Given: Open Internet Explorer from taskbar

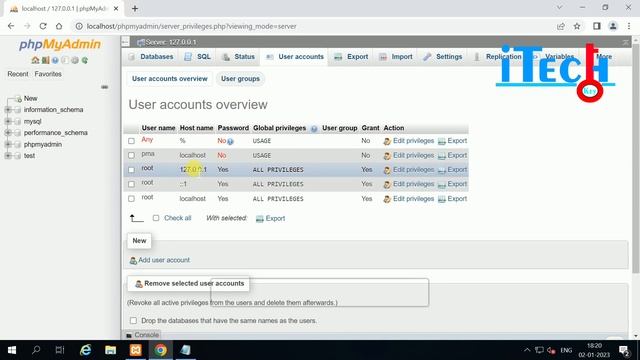Looking at the screenshot, I should pyautogui.click(x=86, y=350).
